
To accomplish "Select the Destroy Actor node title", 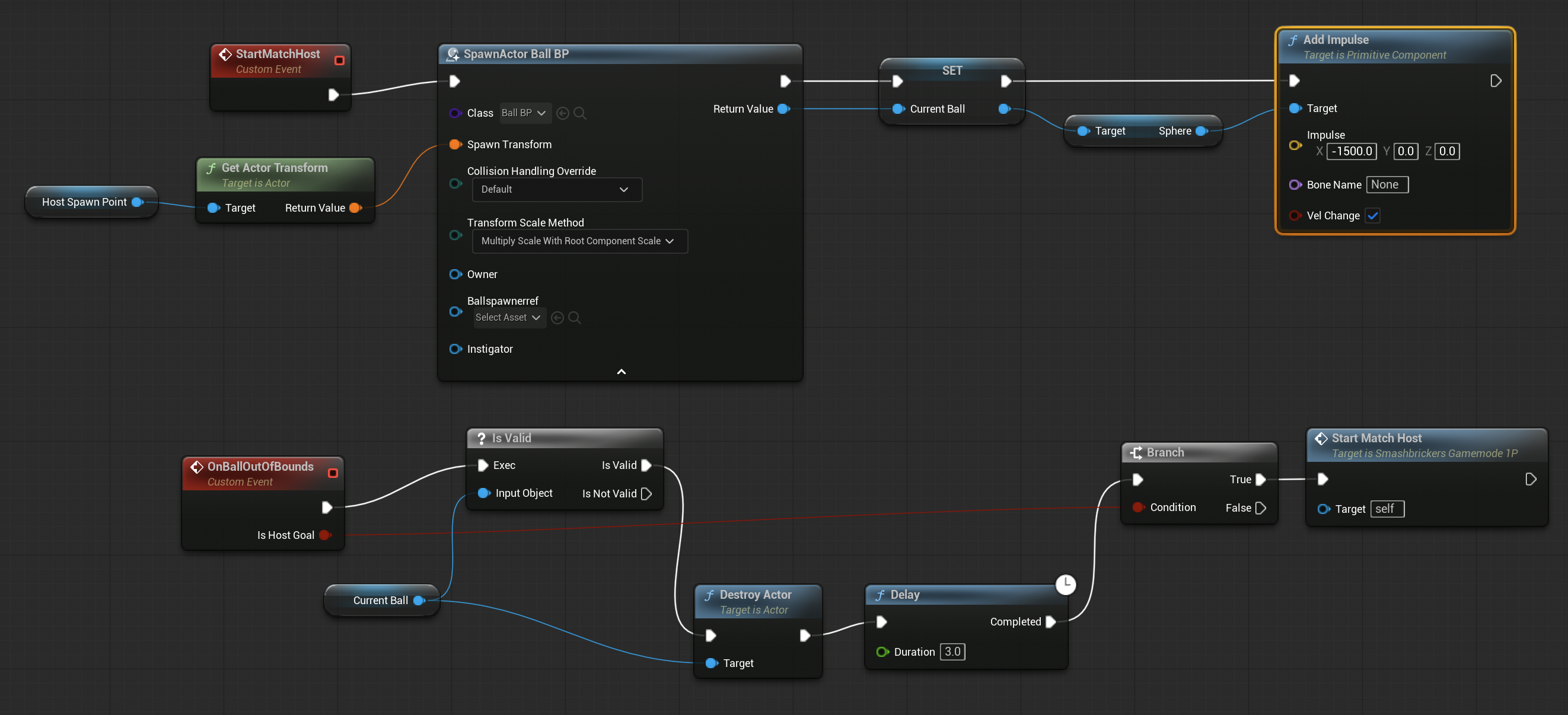I will [x=756, y=595].
